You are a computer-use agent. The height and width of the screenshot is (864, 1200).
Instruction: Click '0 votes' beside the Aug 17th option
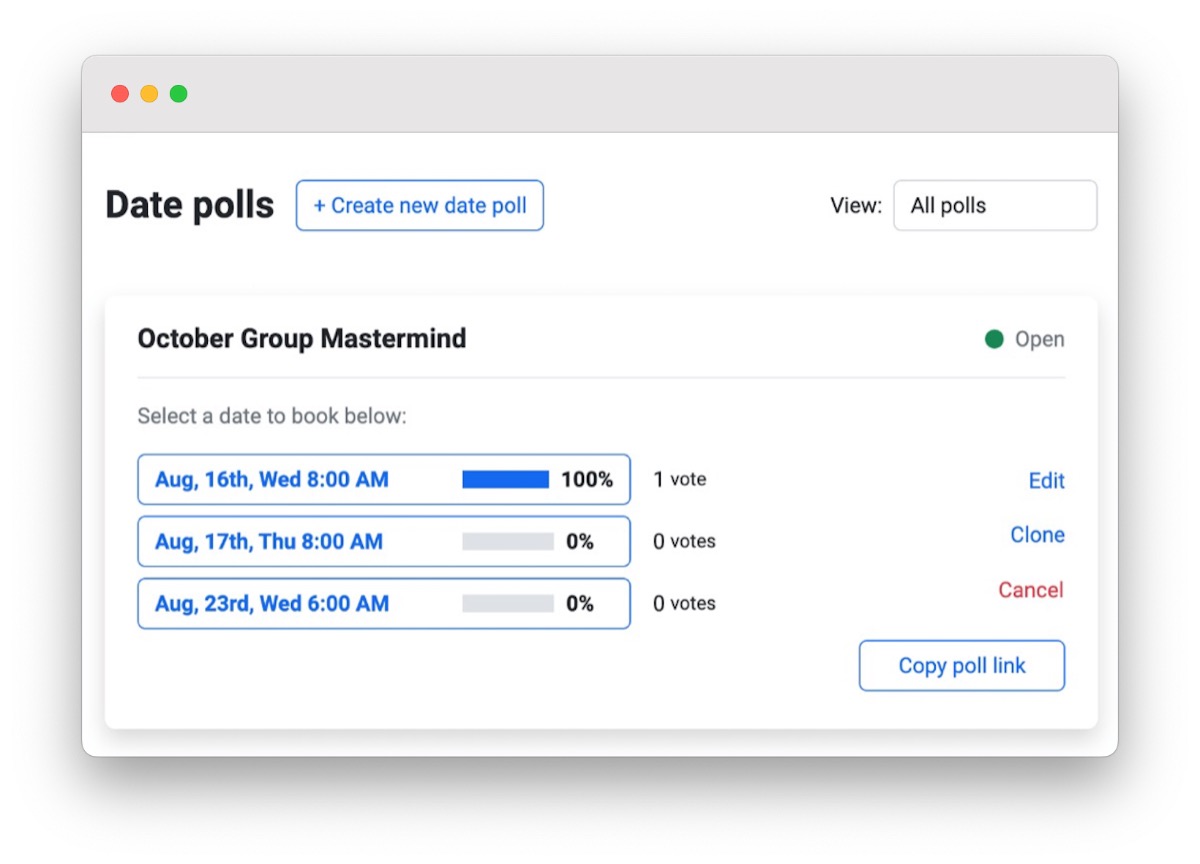pos(684,542)
